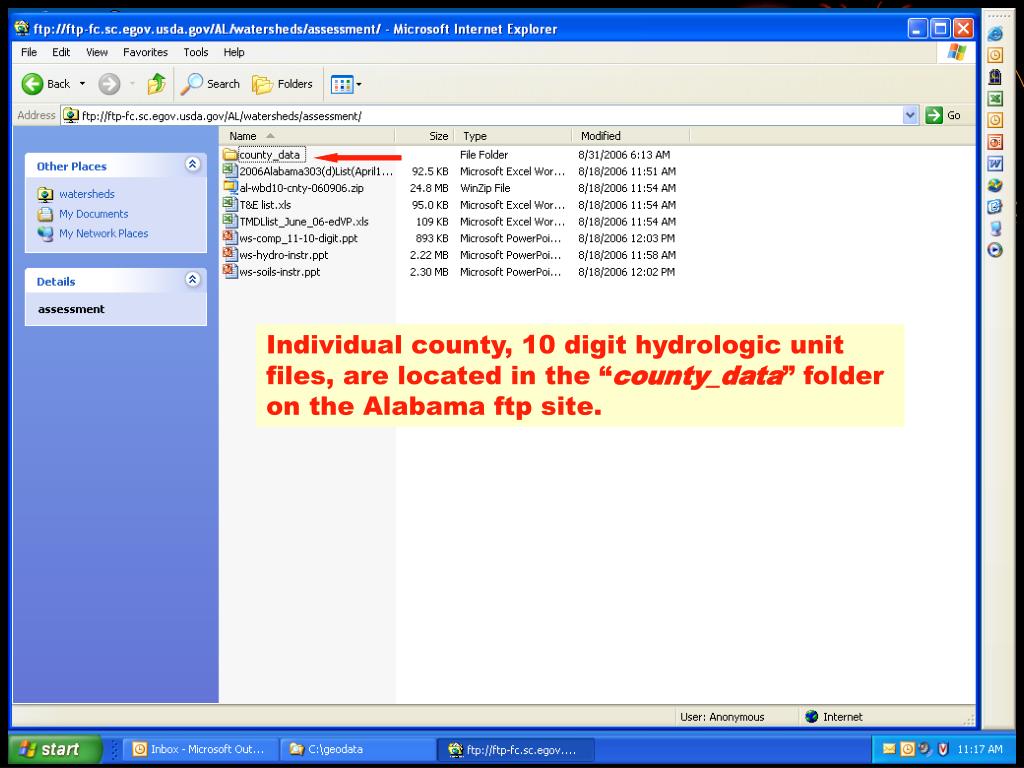
Task: Click the county_data folder name
Action: tap(270, 155)
